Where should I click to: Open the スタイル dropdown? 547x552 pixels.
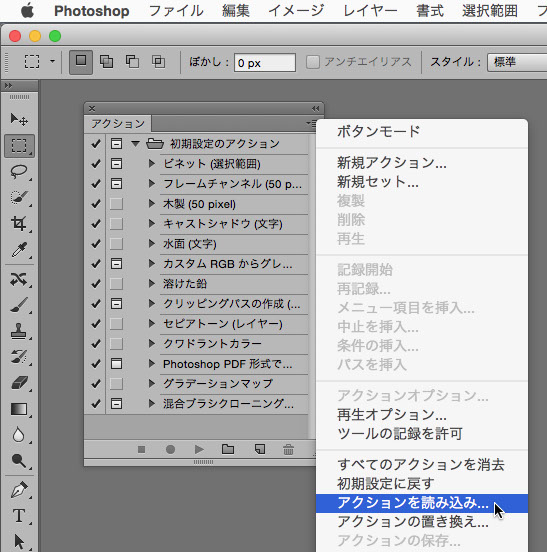pos(517,62)
